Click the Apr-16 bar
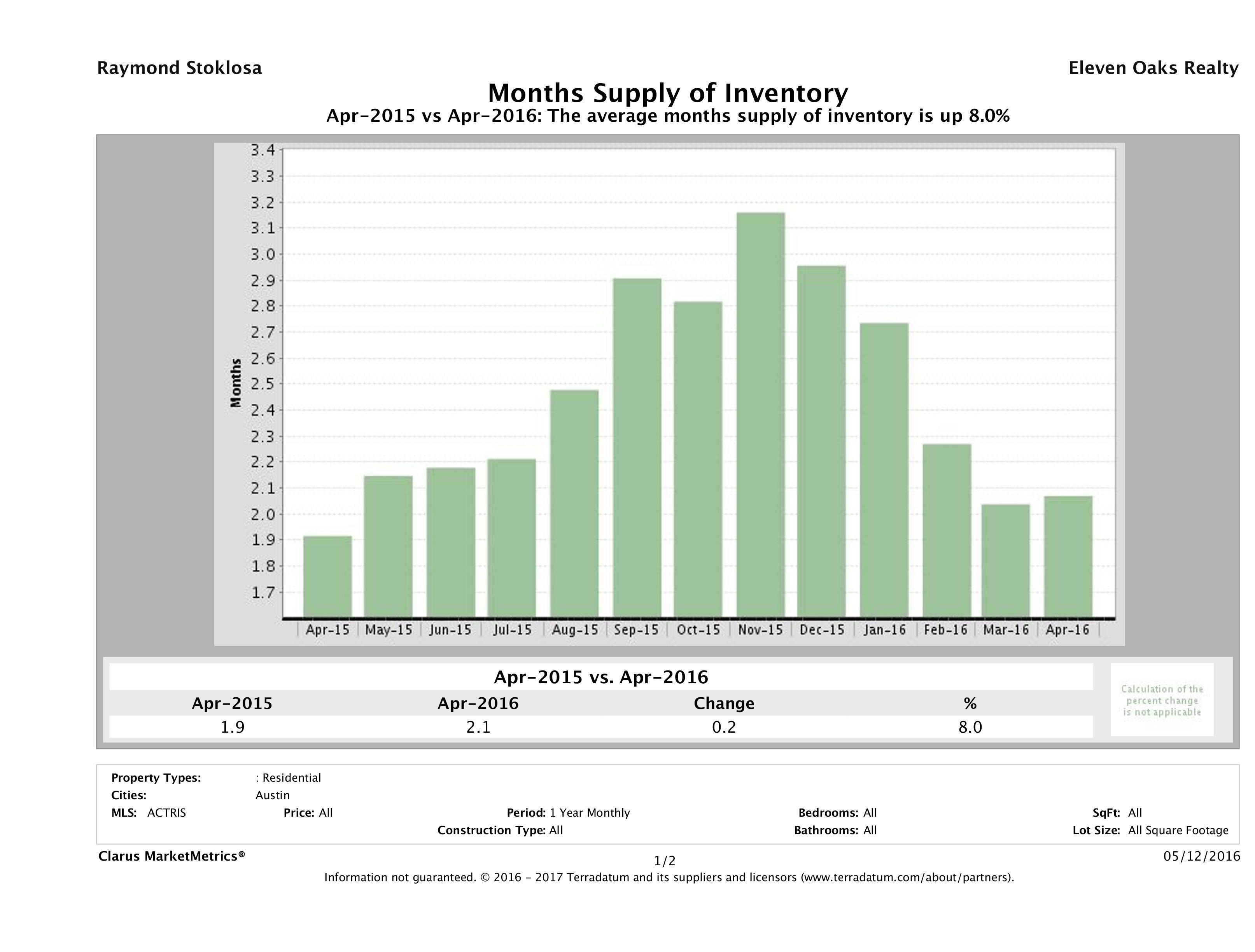The width and height of the screenshot is (1255, 952). pos(1068,556)
